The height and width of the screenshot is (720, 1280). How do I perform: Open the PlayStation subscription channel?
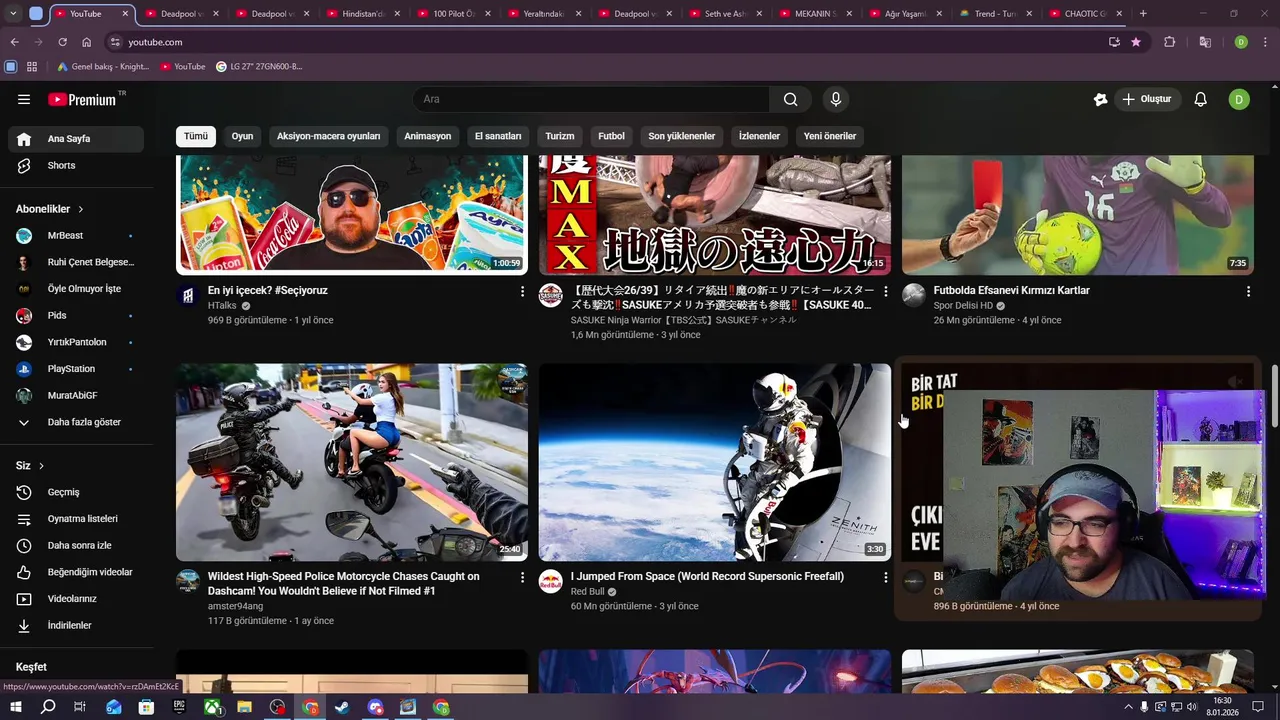click(76, 369)
